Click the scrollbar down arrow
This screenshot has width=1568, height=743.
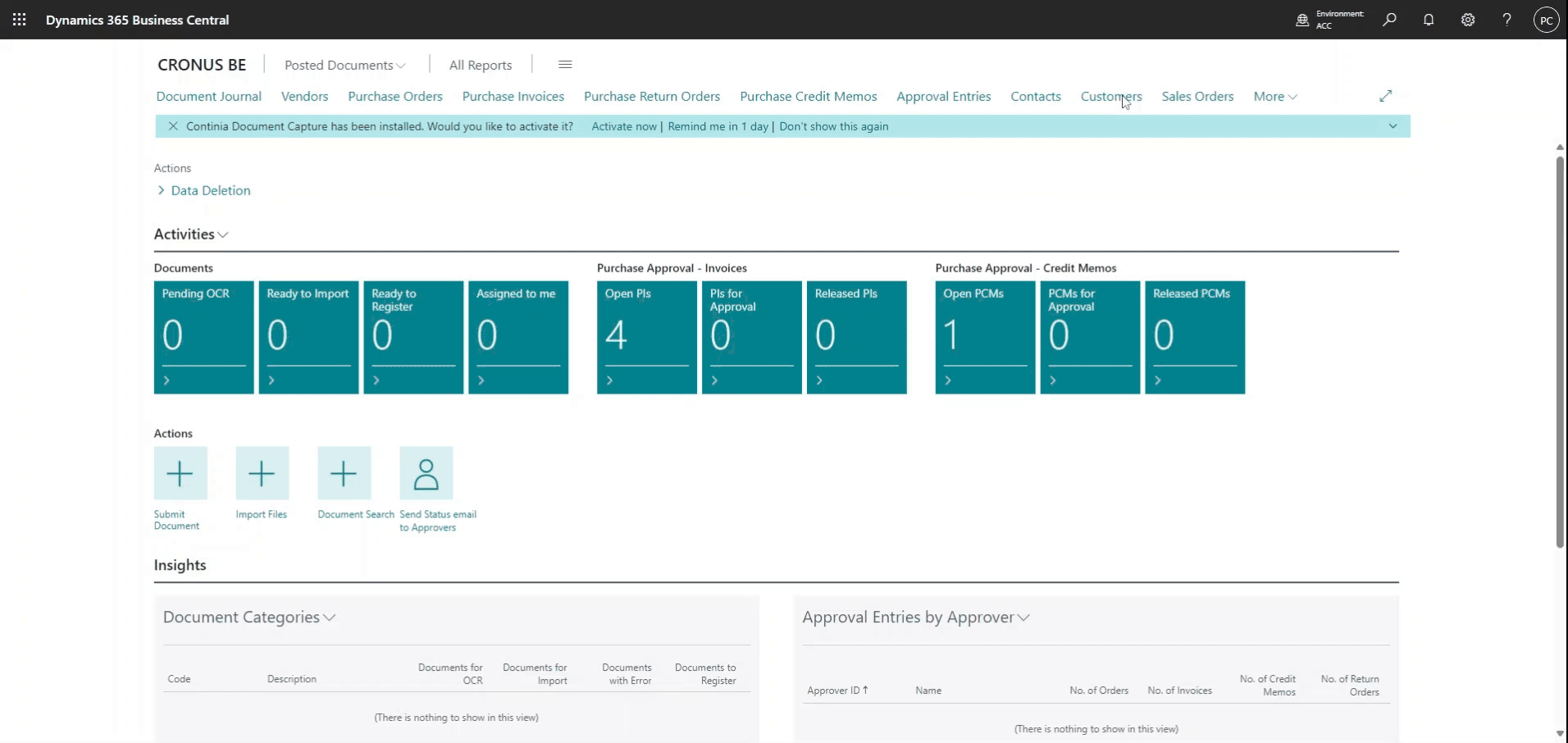point(1560,734)
